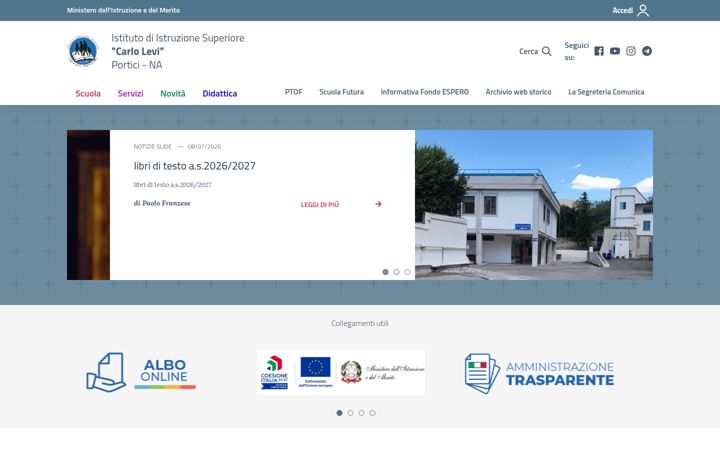This screenshot has height=450, width=720.
Task: Click the NOTIZIE SLIDE category label
Action: pyautogui.click(x=152, y=146)
